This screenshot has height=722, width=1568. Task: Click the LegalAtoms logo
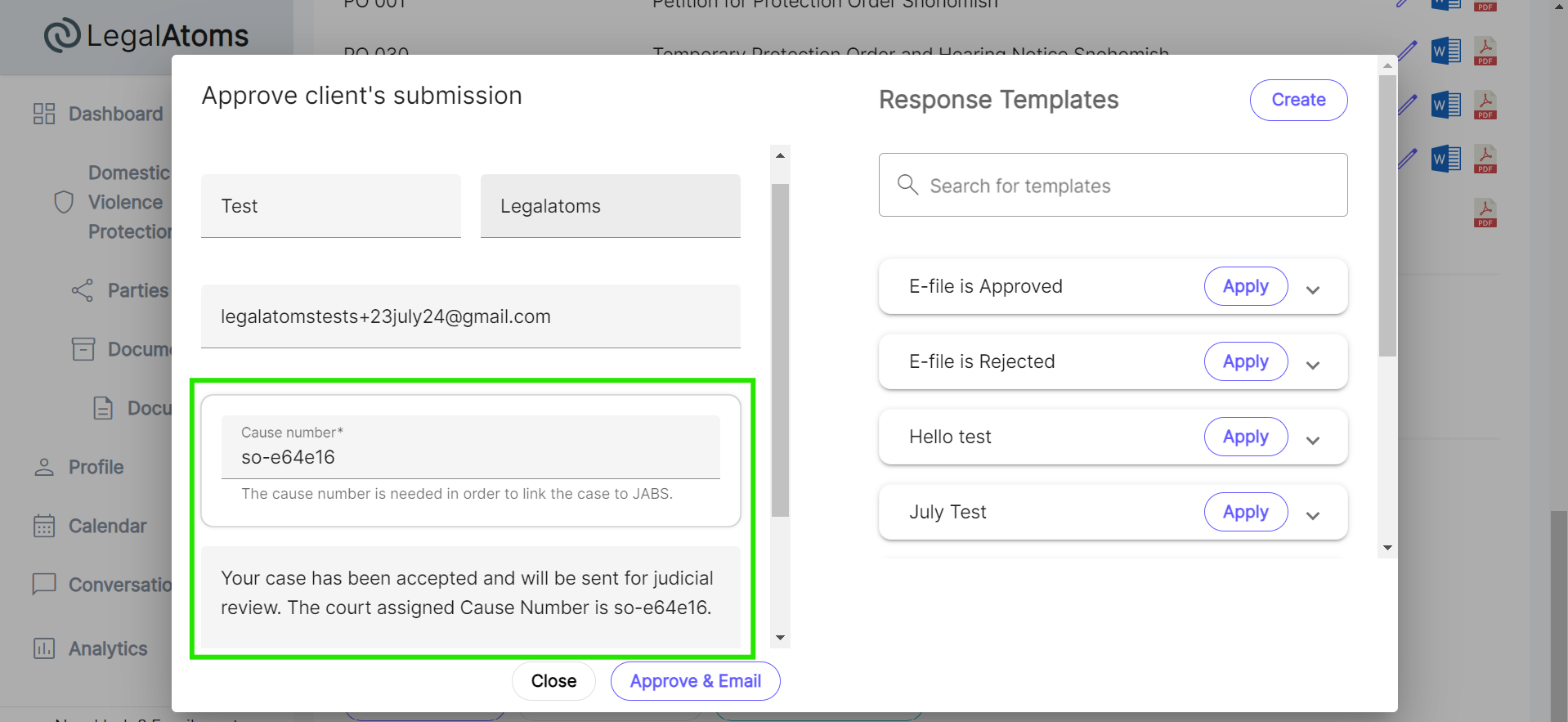click(x=146, y=35)
